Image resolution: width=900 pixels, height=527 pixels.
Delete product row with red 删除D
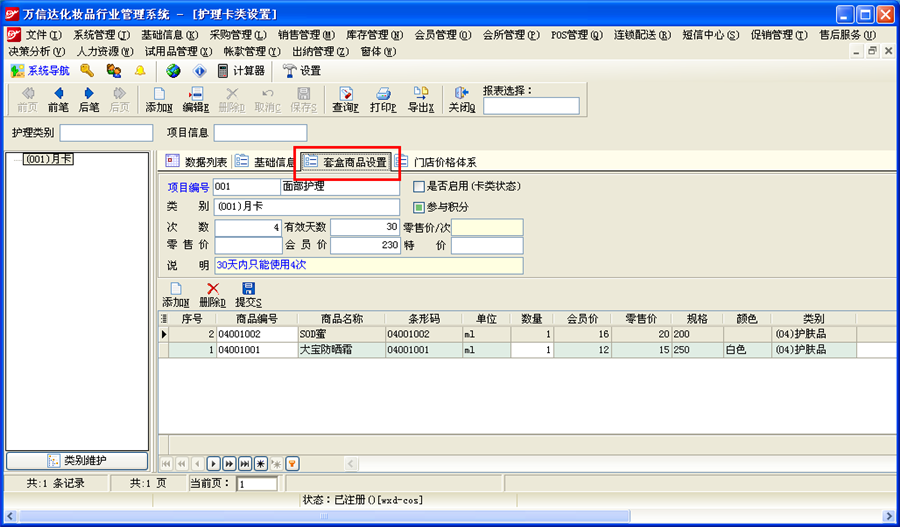point(212,294)
